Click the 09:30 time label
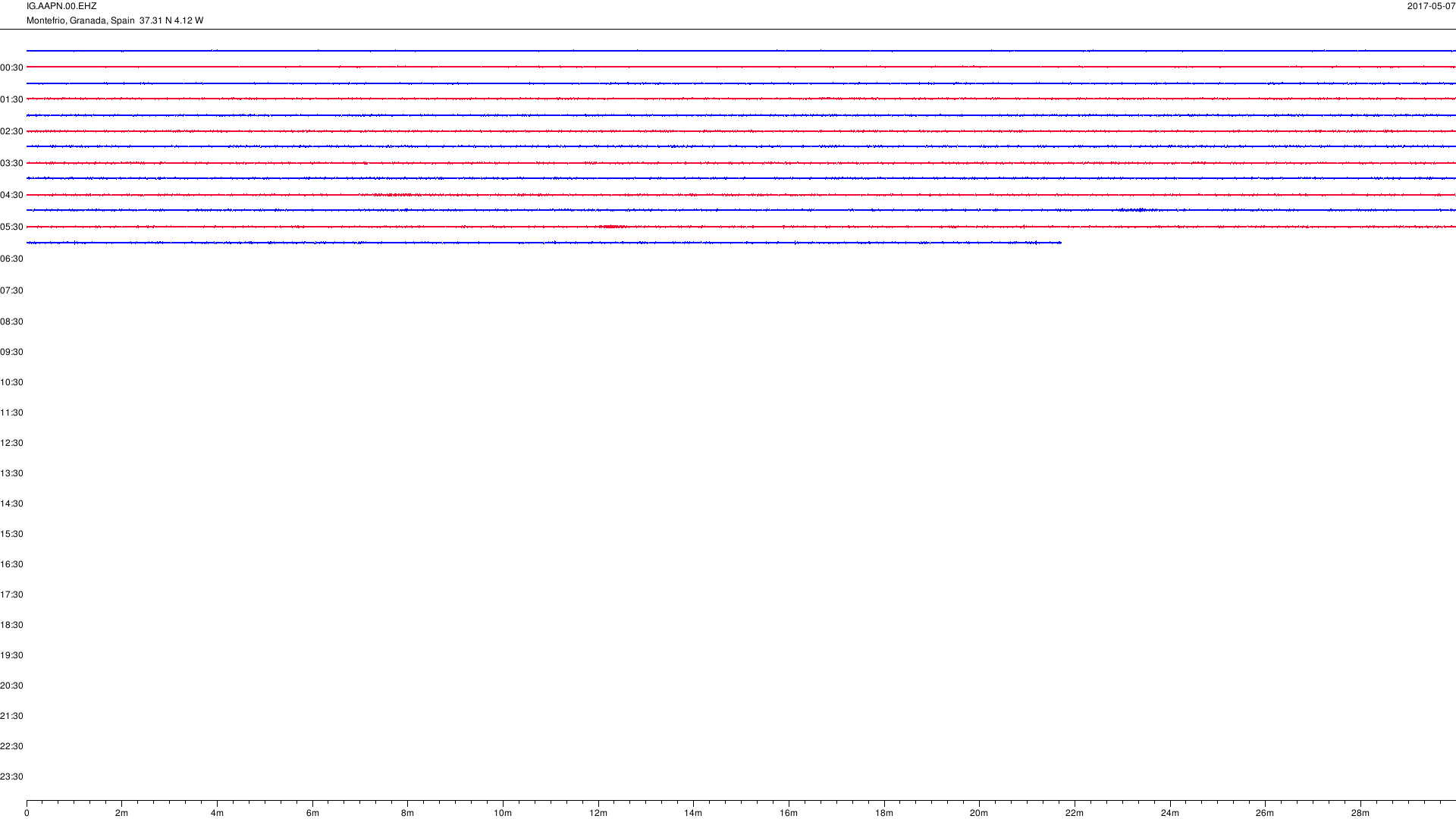 (11, 352)
